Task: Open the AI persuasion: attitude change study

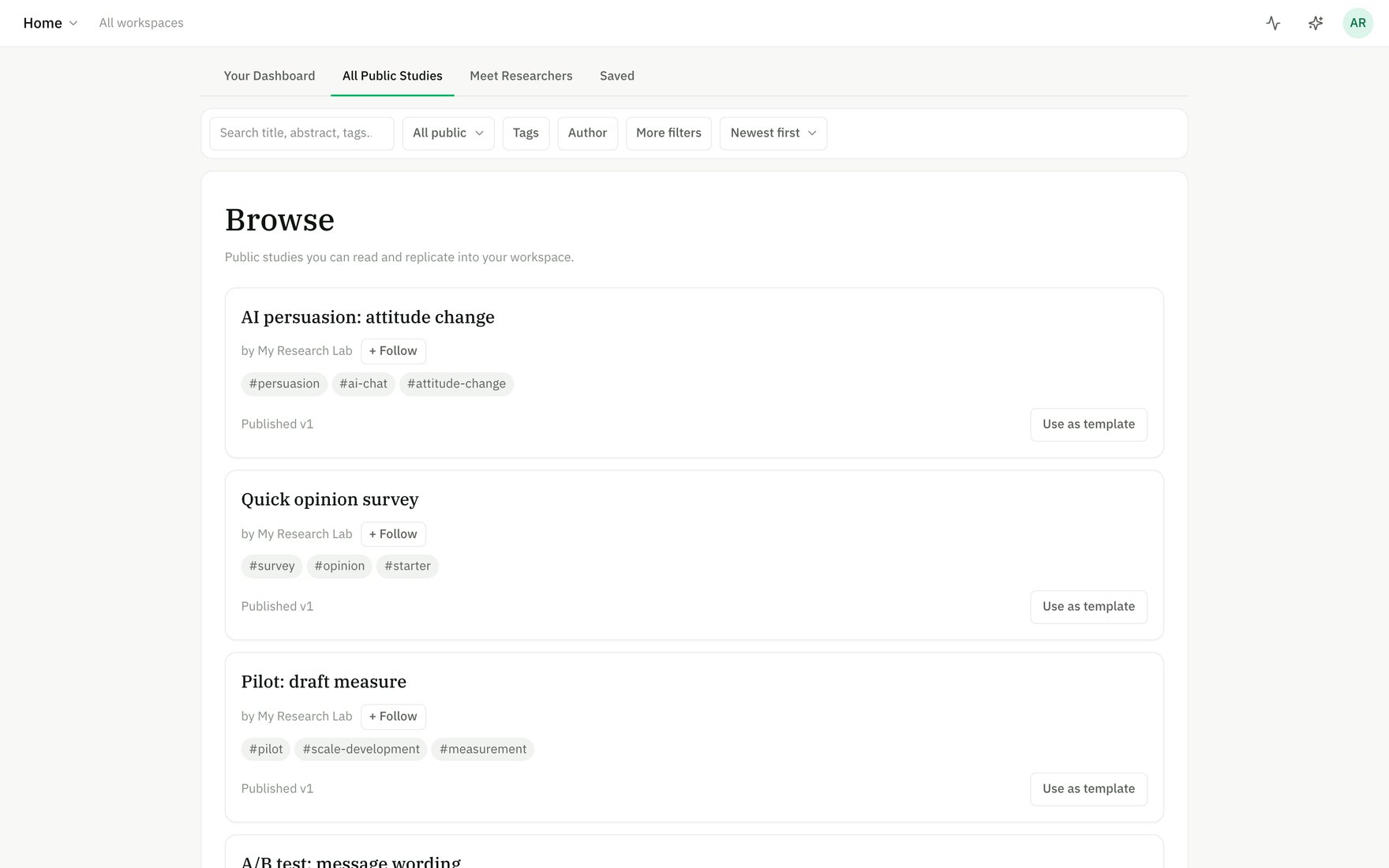Action: pyautogui.click(x=368, y=317)
